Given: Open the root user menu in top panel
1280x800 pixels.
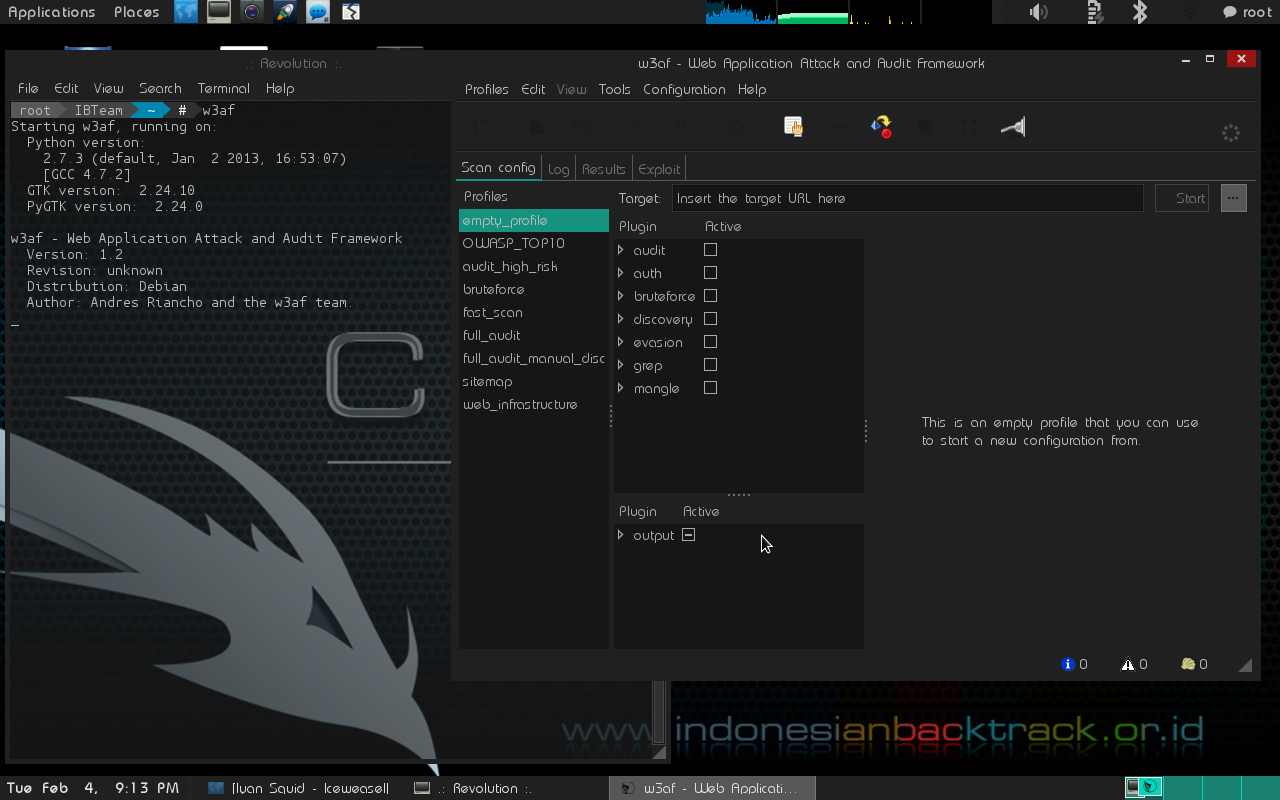Looking at the screenshot, I should point(1247,12).
